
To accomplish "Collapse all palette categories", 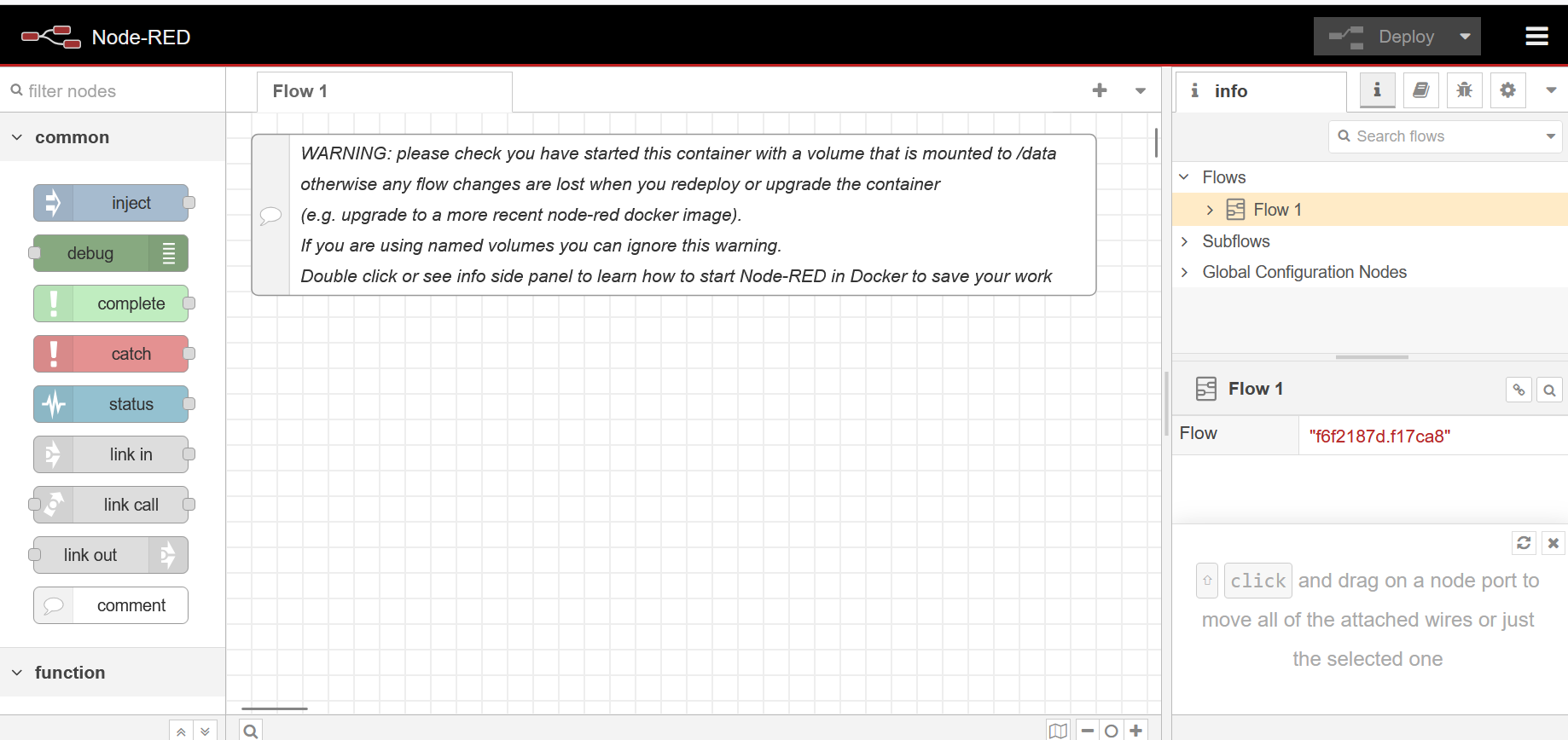I will pos(181,731).
